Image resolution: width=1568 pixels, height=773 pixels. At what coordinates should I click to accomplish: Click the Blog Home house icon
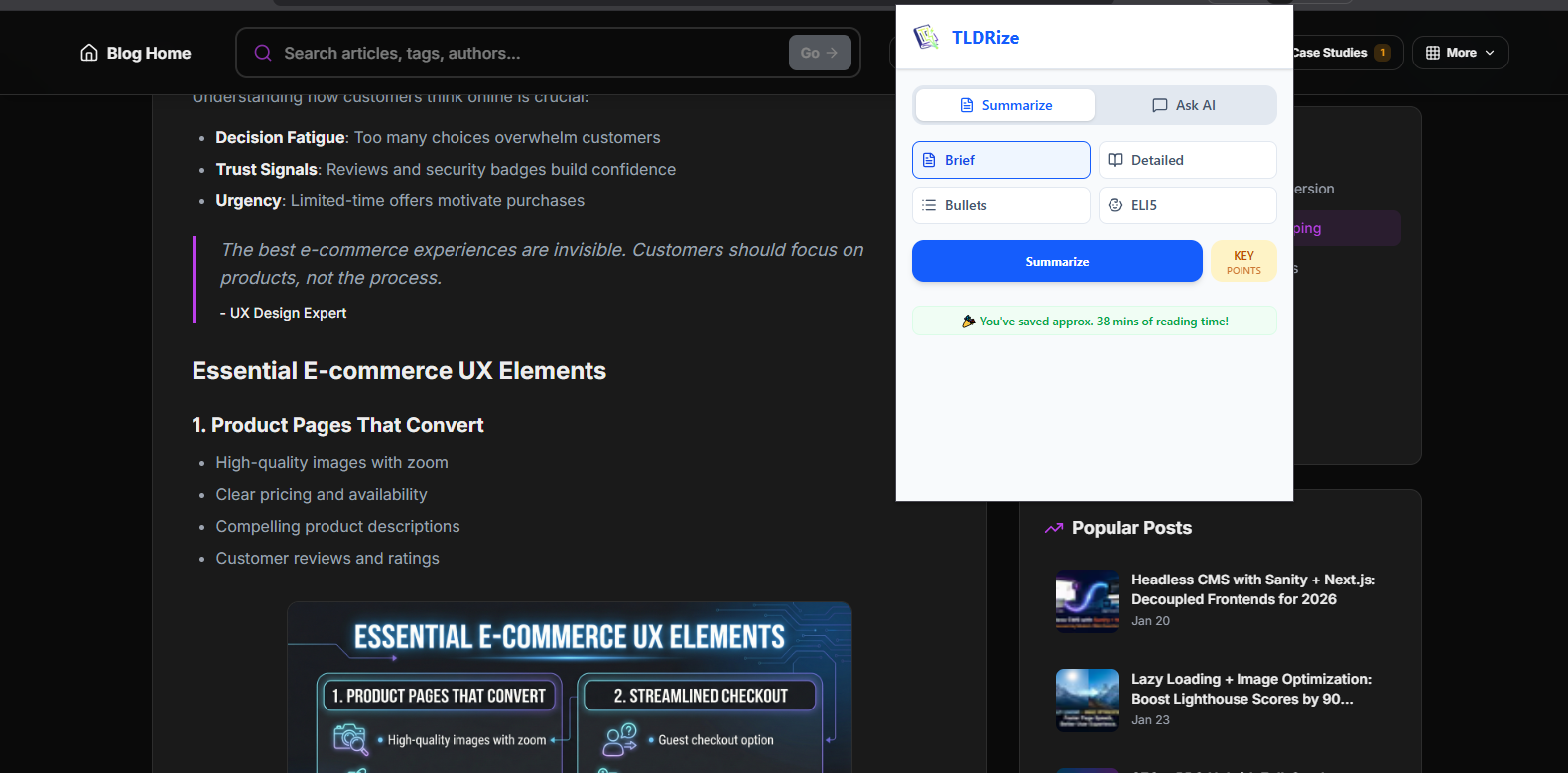click(89, 53)
